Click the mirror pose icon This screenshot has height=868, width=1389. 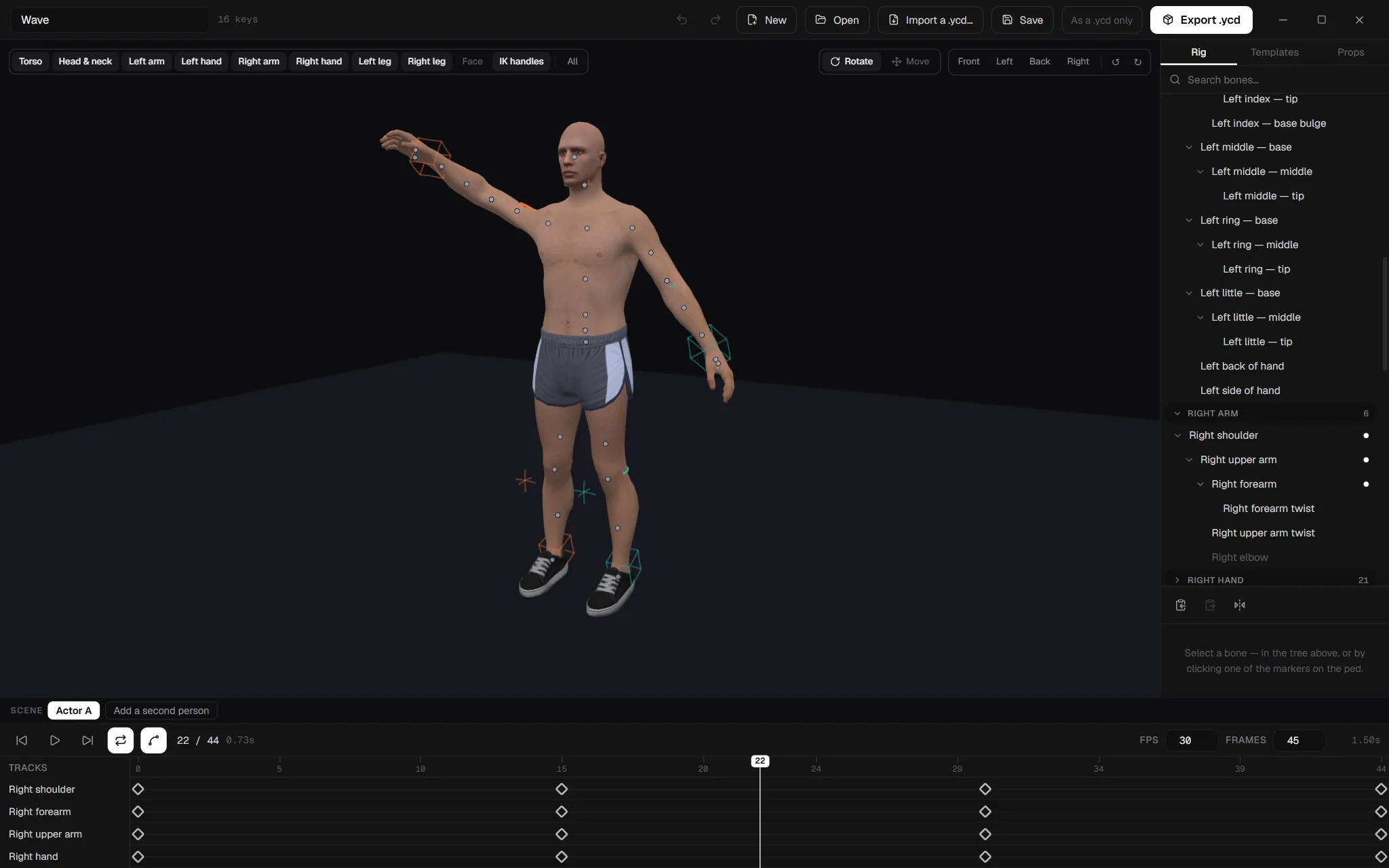pos(1240,605)
